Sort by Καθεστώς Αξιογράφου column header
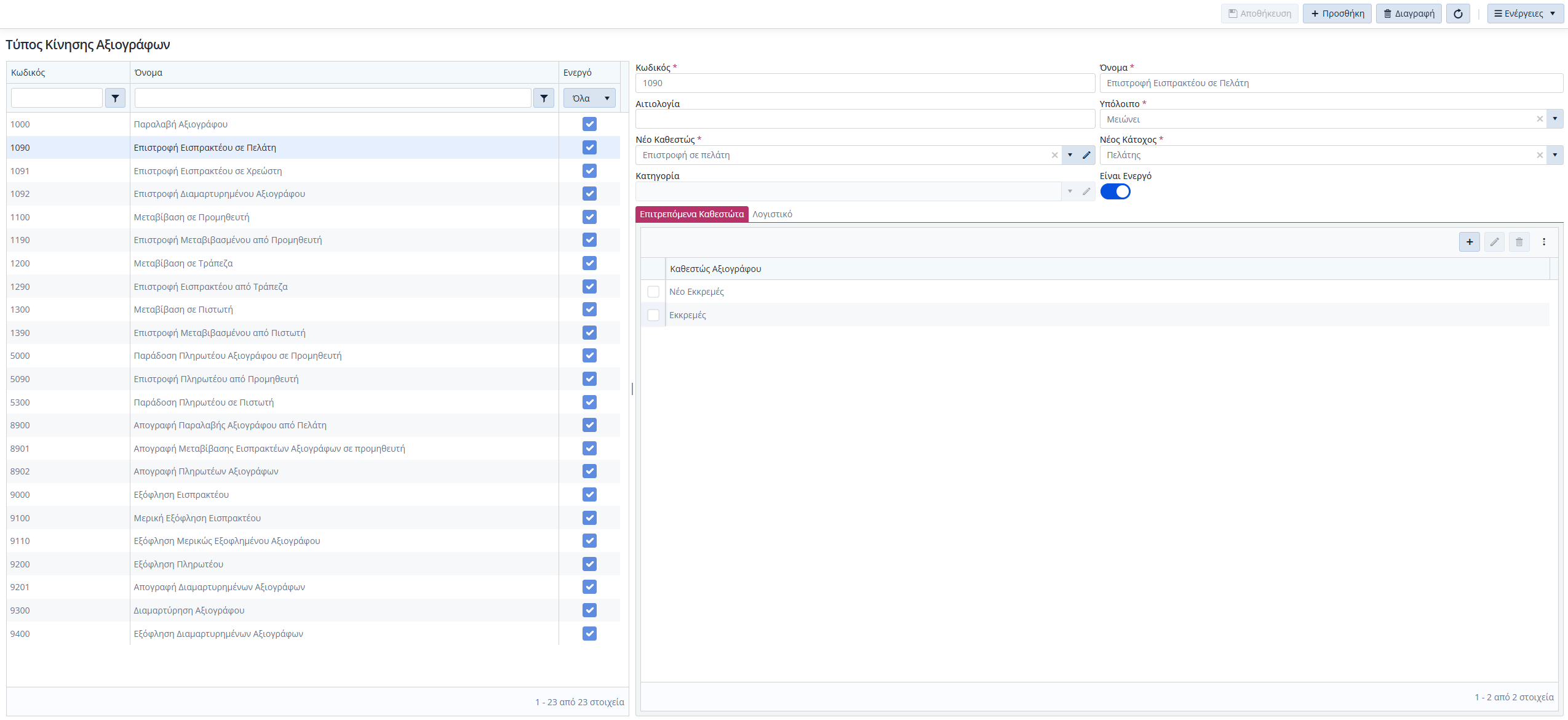This screenshot has width=1568, height=720. pos(1107,269)
